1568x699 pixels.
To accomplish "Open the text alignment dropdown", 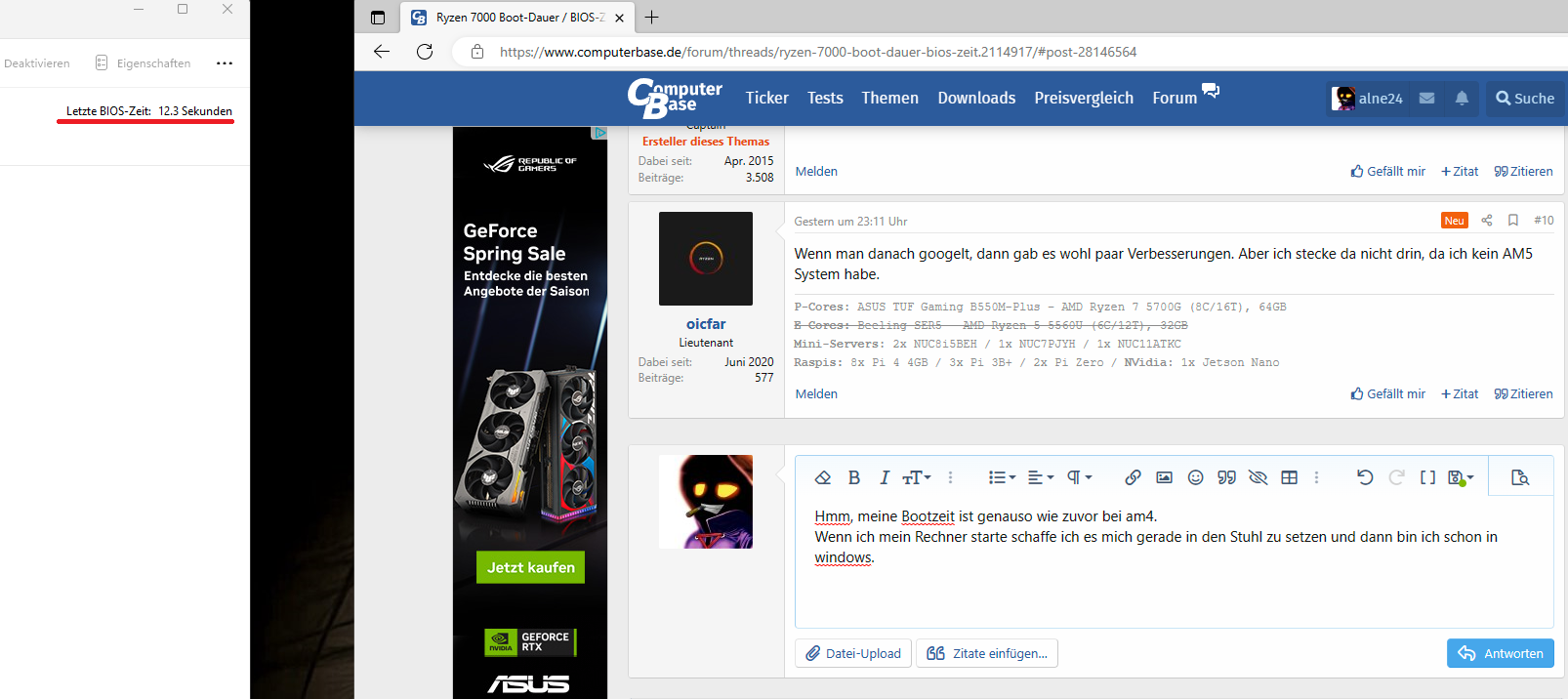I will click(1041, 477).
